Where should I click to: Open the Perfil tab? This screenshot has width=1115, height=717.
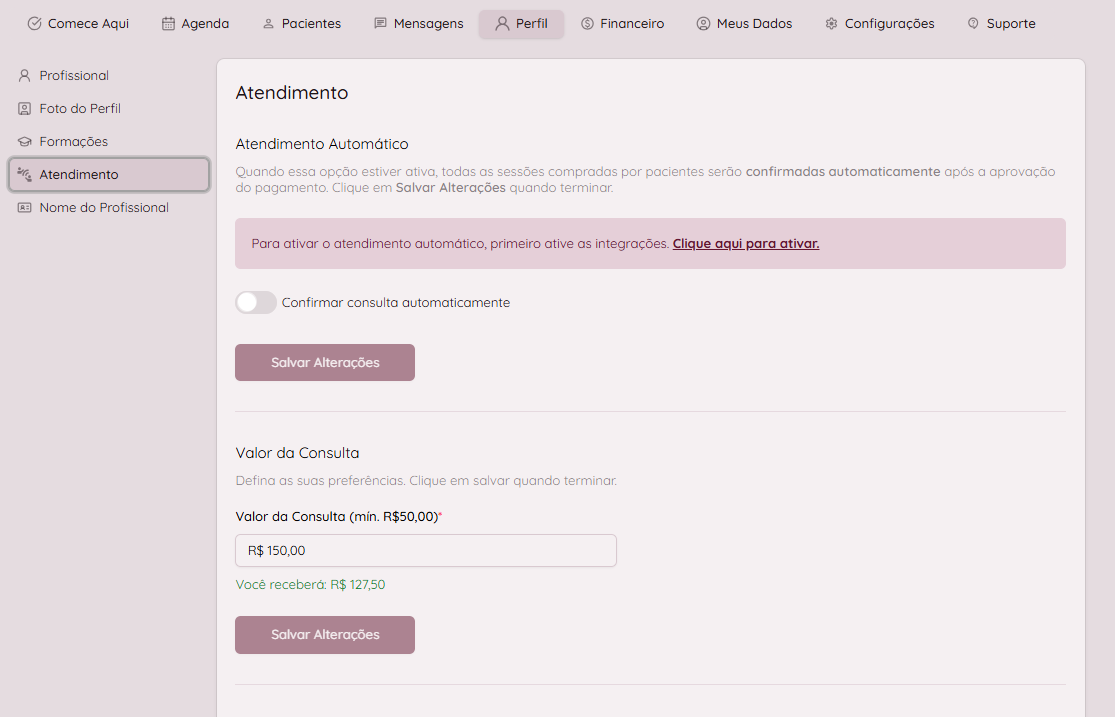click(x=521, y=24)
